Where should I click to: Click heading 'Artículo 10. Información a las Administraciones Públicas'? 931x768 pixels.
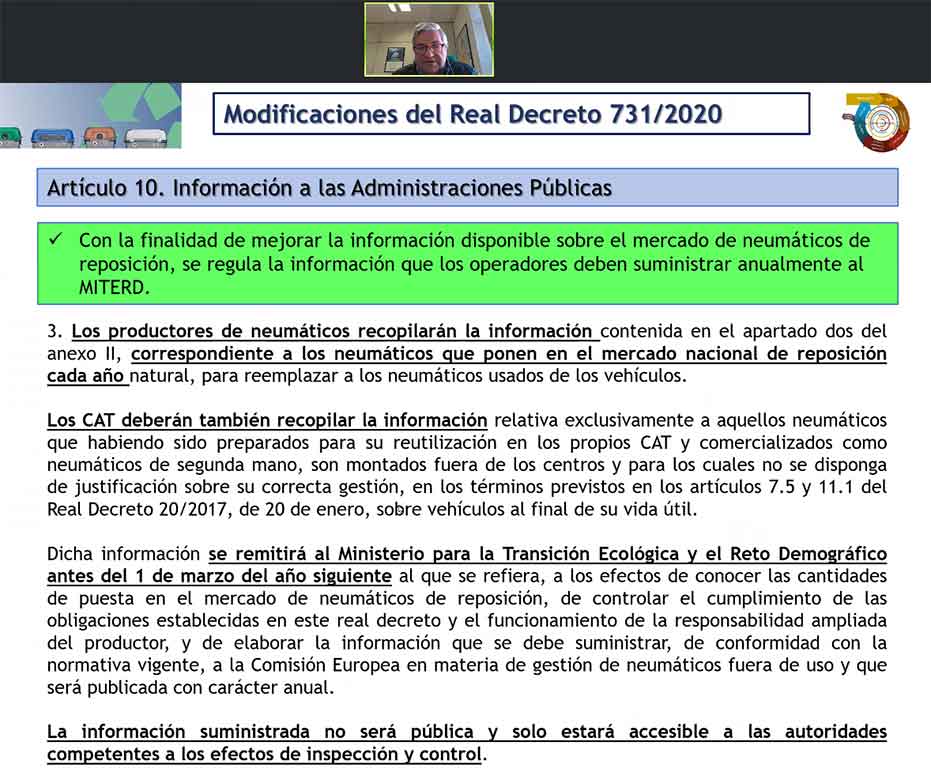coord(330,188)
